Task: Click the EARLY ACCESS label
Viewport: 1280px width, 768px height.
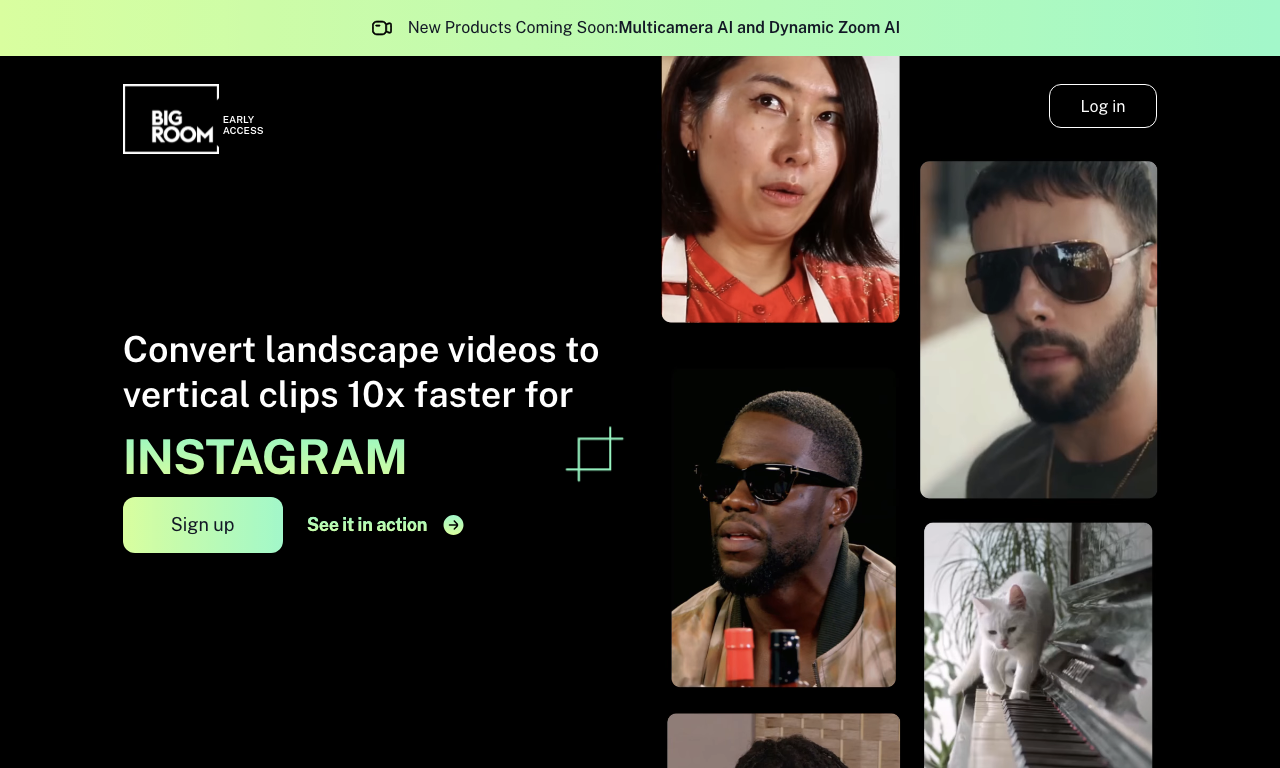Action: (243, 125)
